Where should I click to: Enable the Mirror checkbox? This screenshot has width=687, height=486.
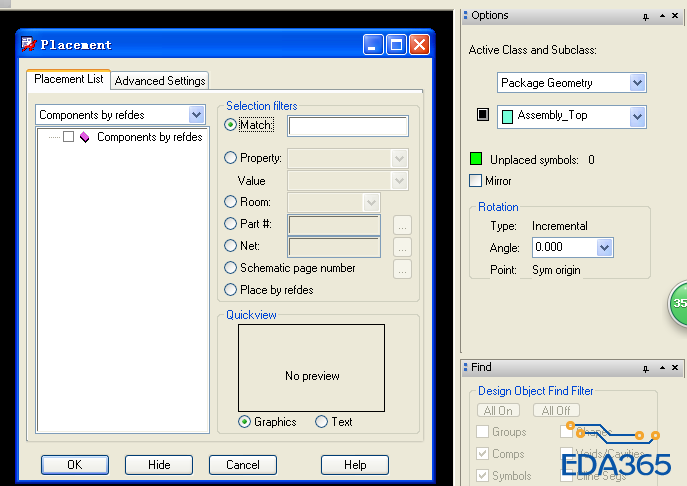(475, 181)
